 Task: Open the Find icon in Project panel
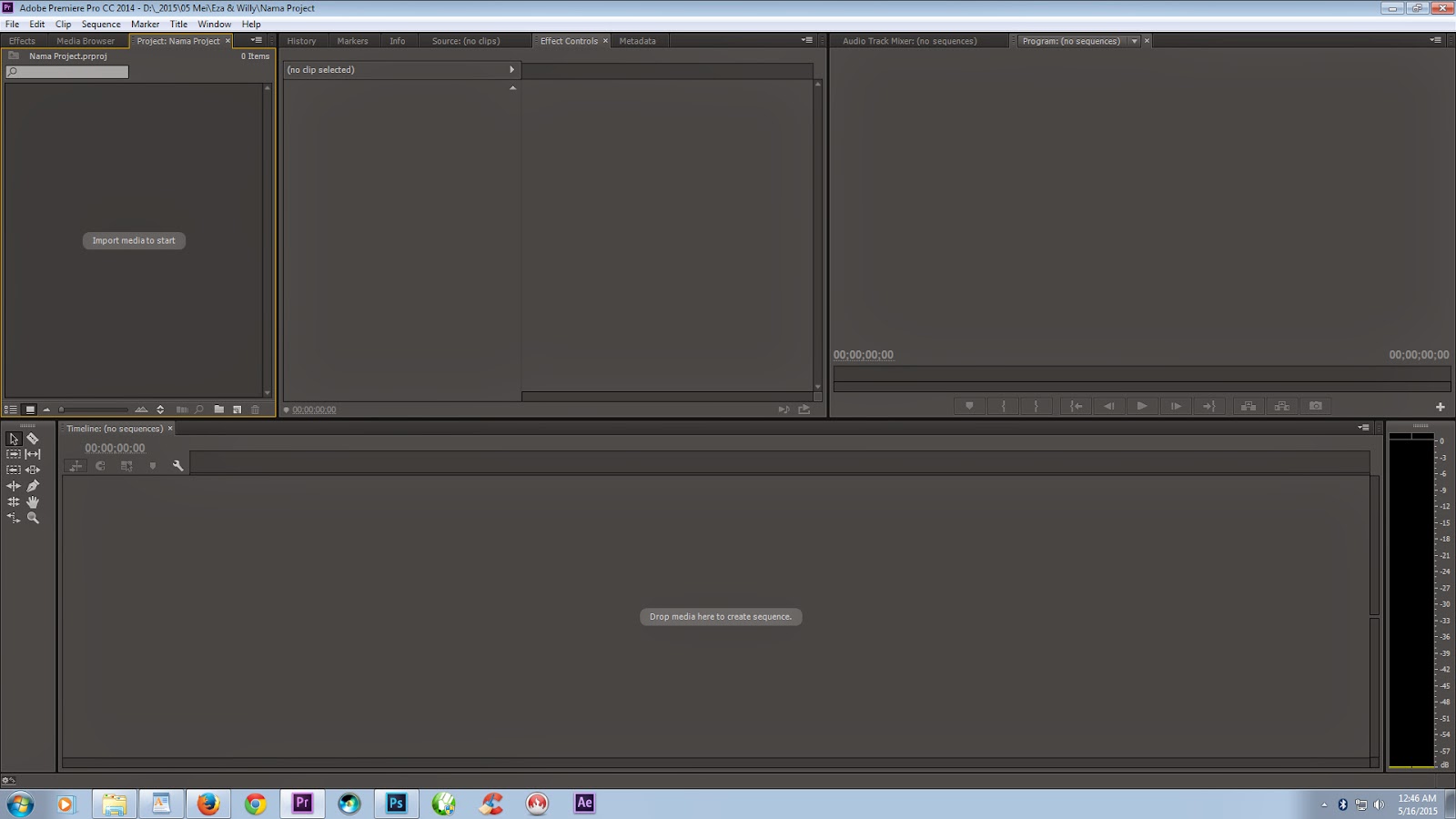[x=199, y=409]
